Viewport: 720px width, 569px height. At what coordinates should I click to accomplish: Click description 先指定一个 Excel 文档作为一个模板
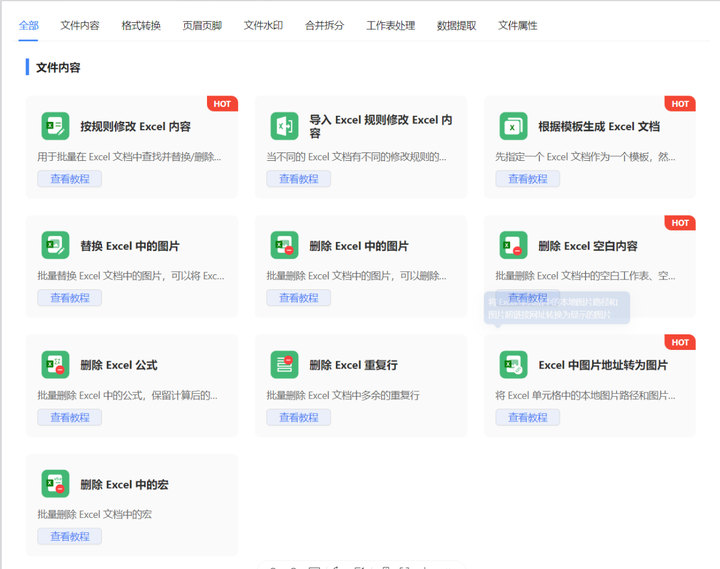point(585,157)
